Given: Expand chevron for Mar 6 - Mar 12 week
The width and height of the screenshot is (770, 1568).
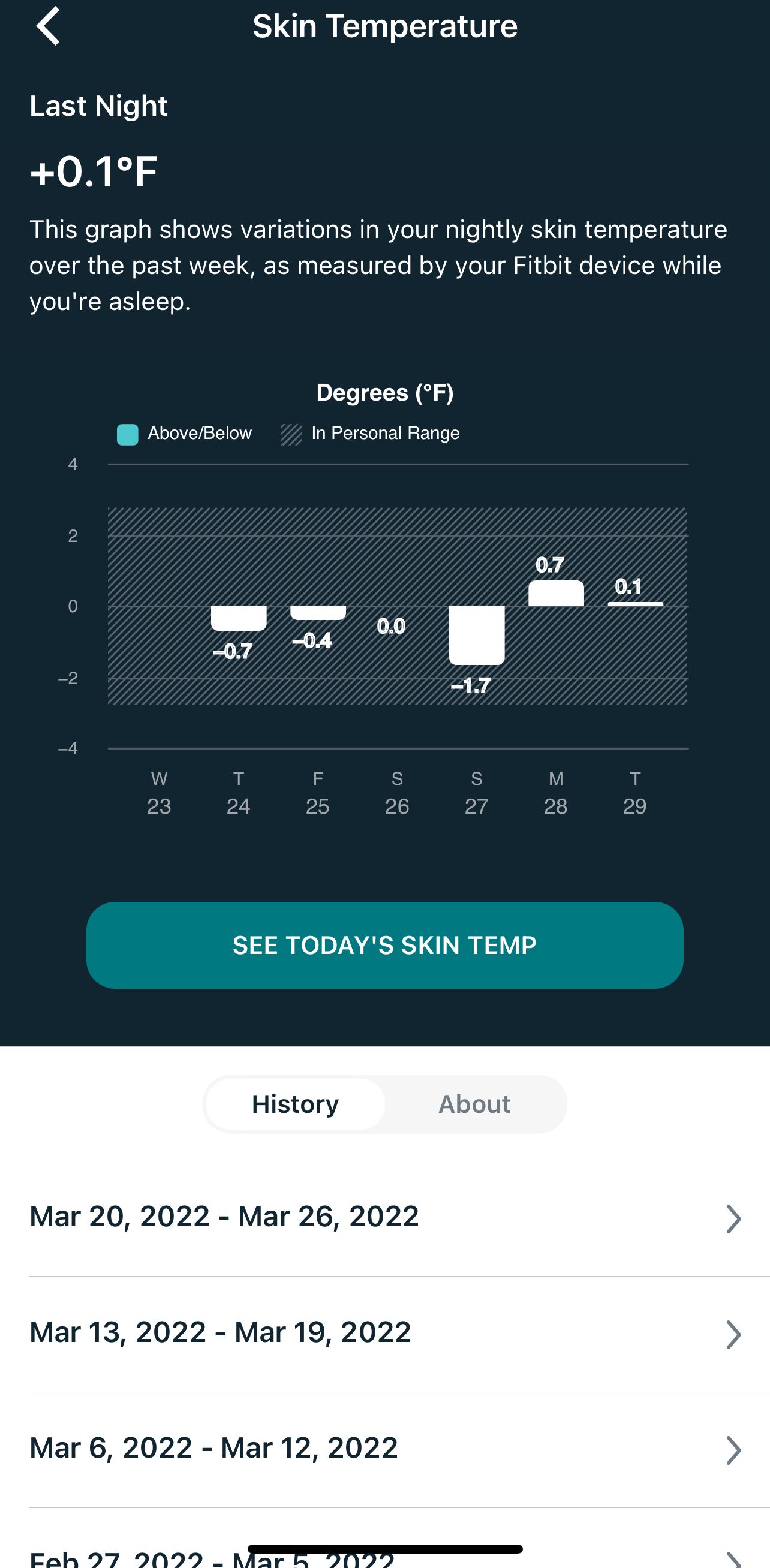Looking at the screenshot, I should 733,1450.
